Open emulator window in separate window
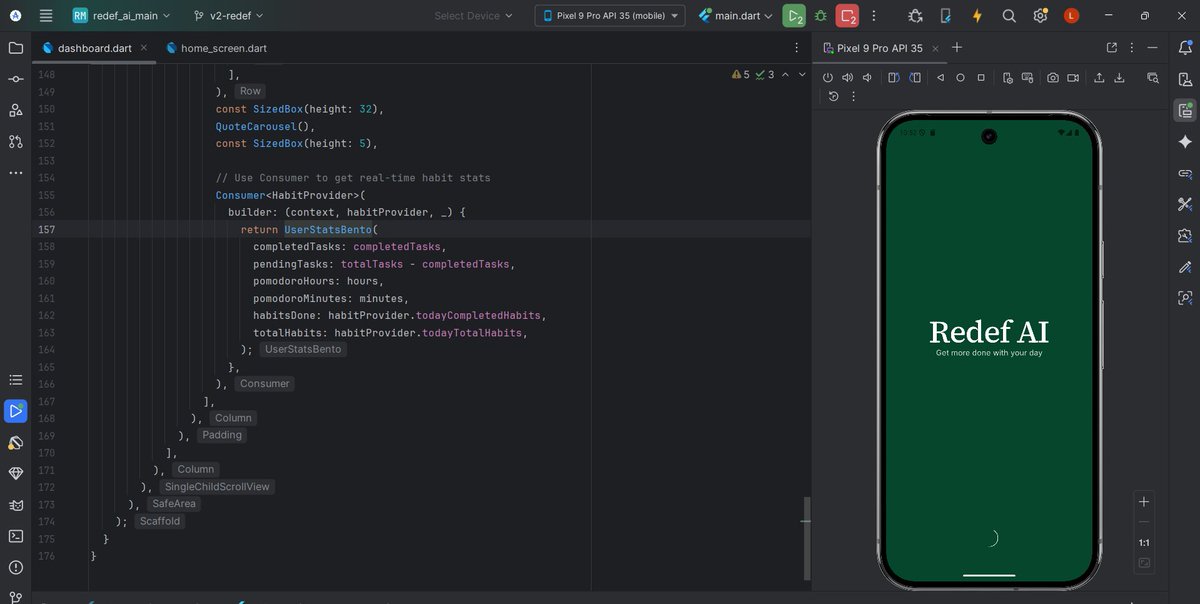This screenshot has height=604, width=1200. tap(1112, 48)
